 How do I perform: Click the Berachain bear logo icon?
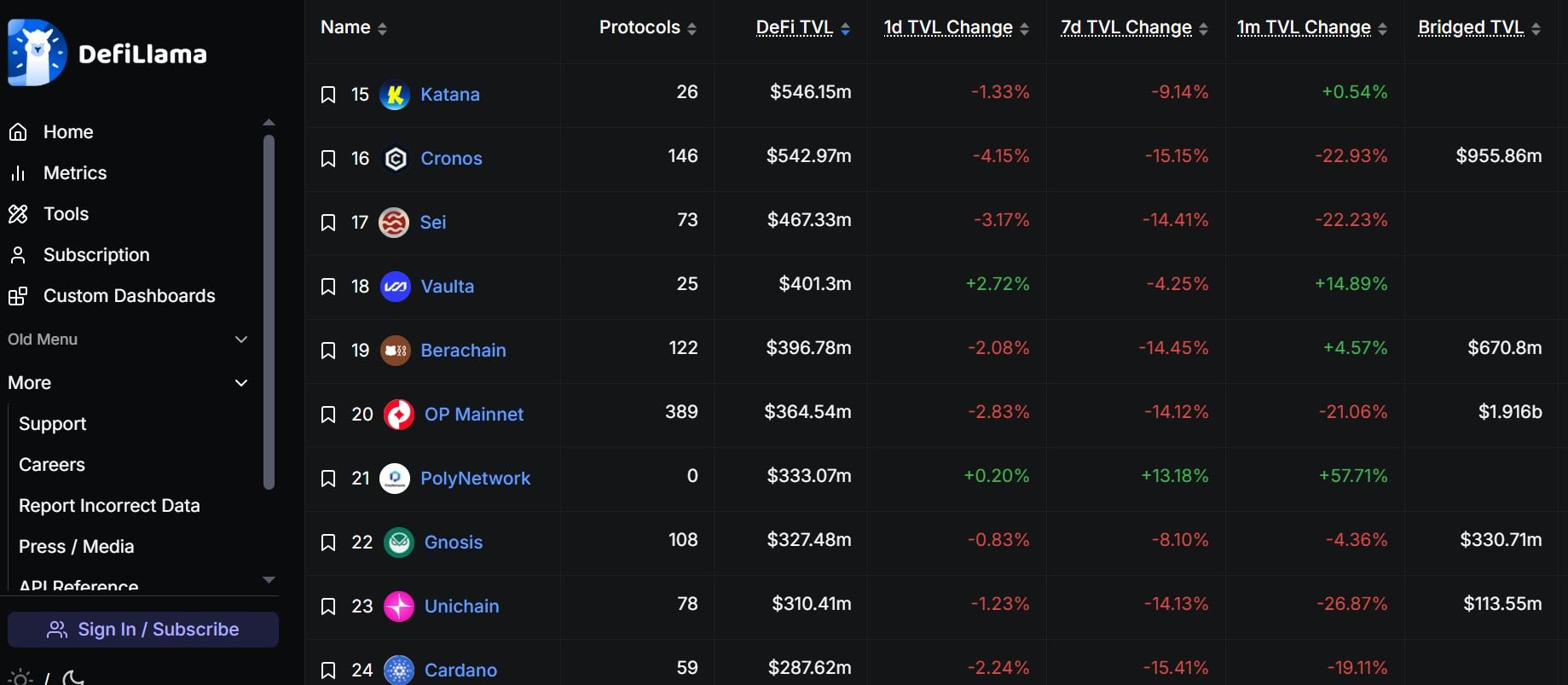click(396, 351)
